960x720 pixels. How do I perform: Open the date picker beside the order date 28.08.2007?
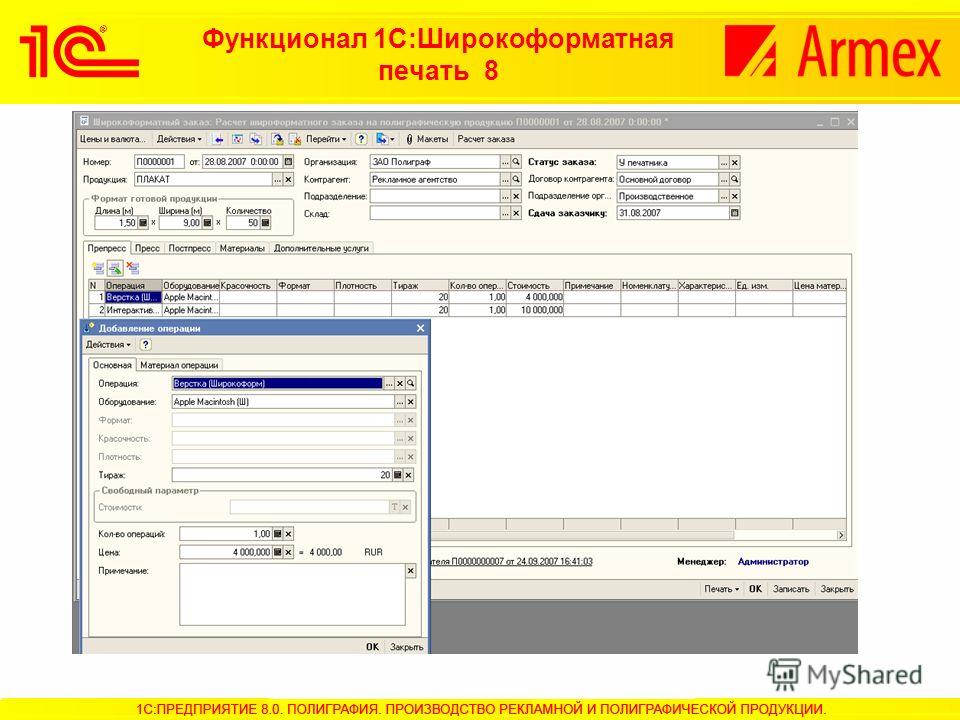click(x=288, y=162)
